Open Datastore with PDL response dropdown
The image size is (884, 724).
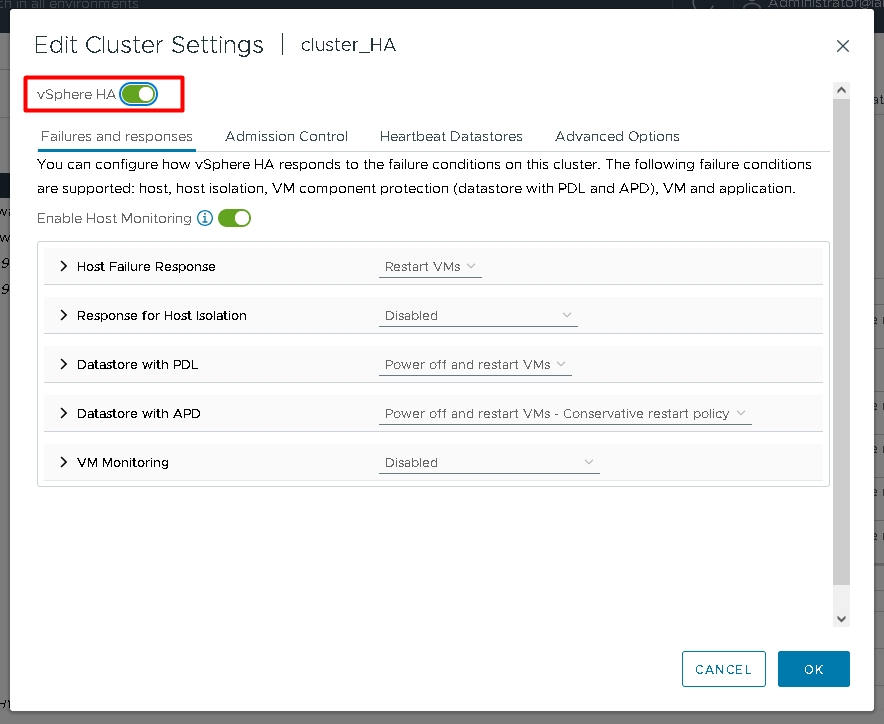[x=475, y=365]
